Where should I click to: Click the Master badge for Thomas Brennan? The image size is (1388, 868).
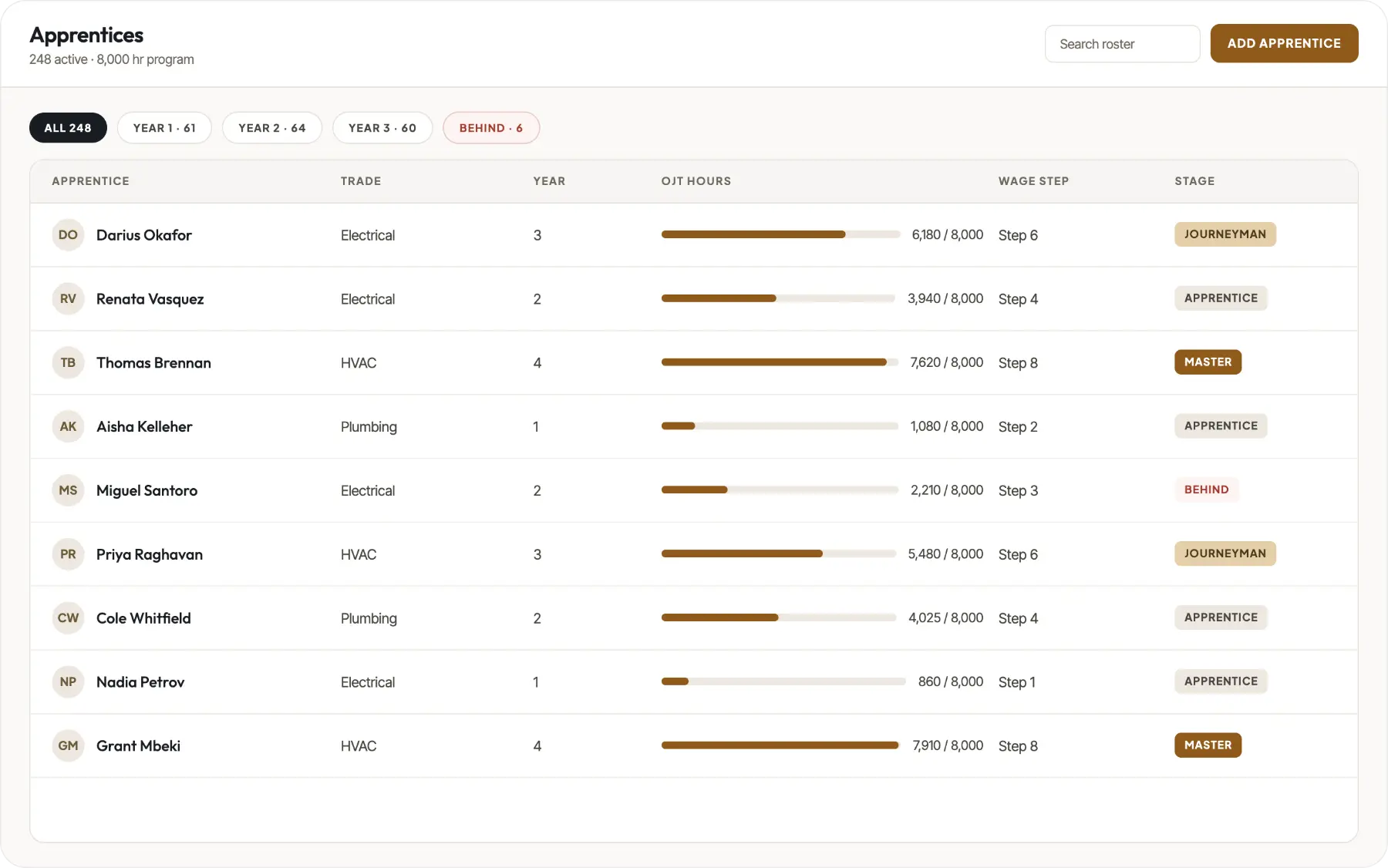coord(1208,362)
